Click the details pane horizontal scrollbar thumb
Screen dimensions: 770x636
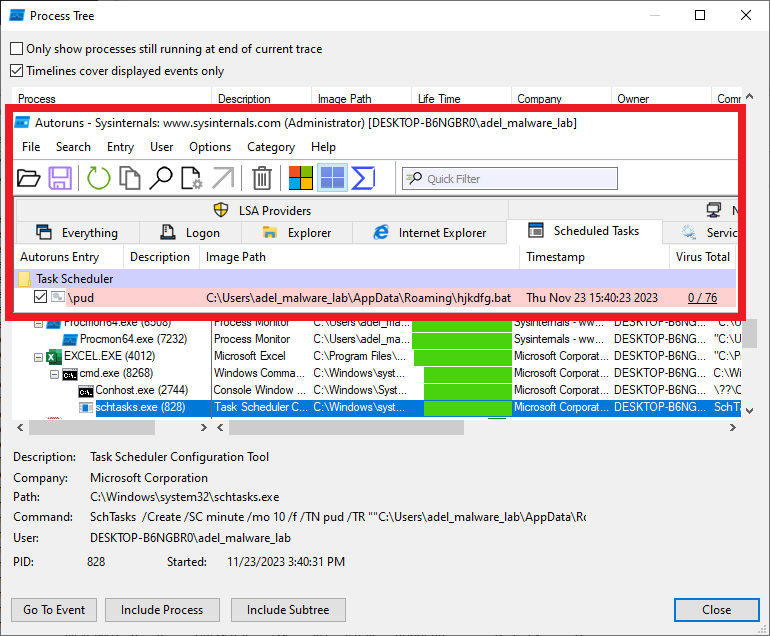[x=346, y=428]
